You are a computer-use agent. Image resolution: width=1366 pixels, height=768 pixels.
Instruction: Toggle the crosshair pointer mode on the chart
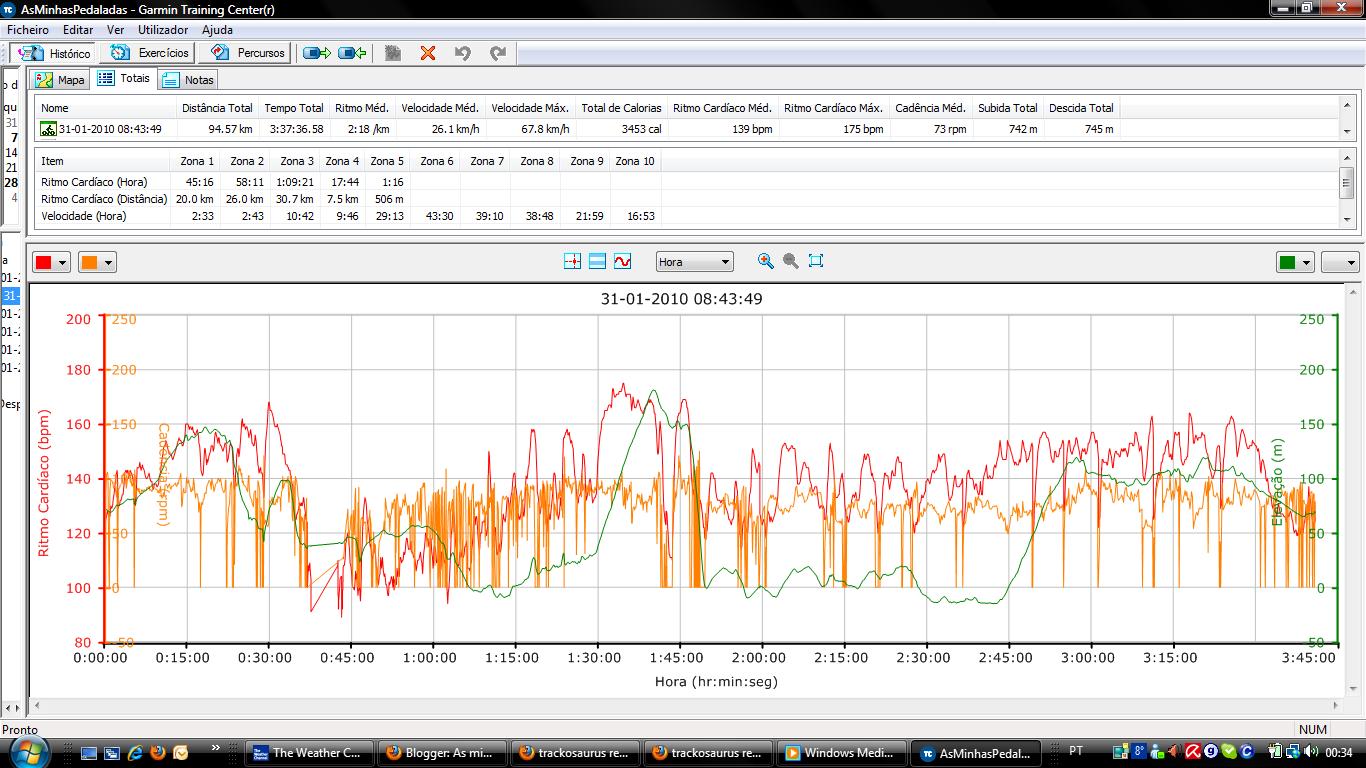click(x=573, y=261)
